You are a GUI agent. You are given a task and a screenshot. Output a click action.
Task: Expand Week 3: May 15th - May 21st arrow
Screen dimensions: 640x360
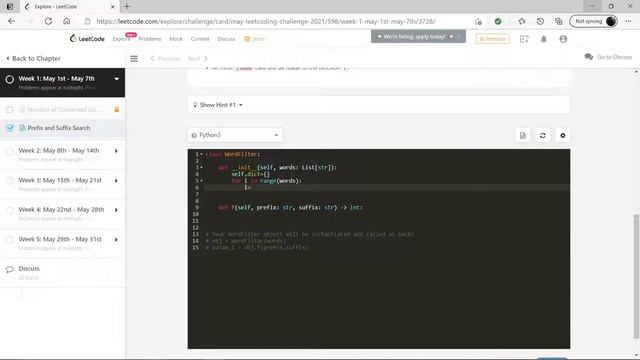click(116, 181)
